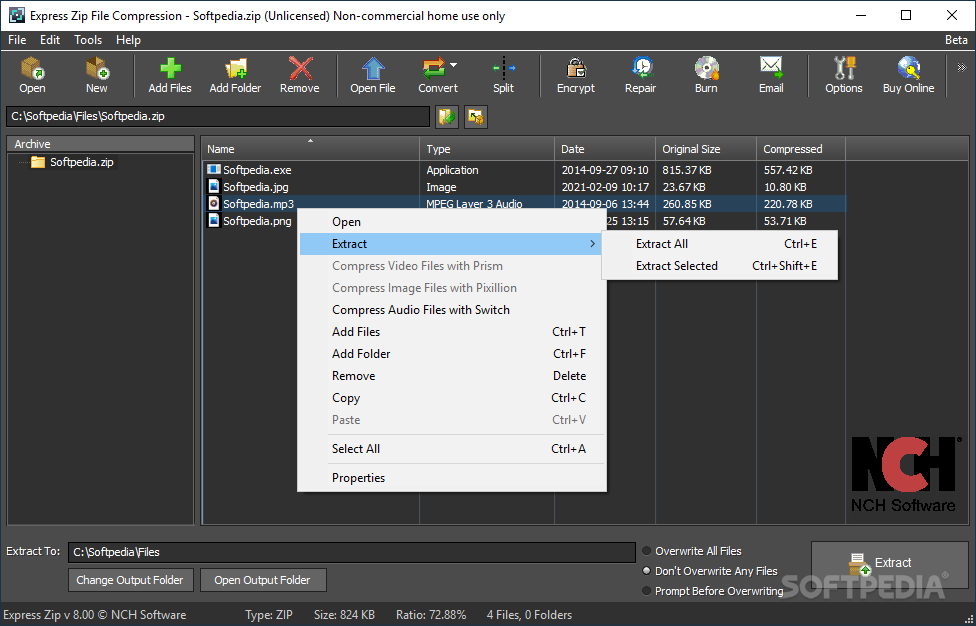Click the Softpedia.mp3 audio file icon
Screen dimensions: 976x626
point(214,203)
